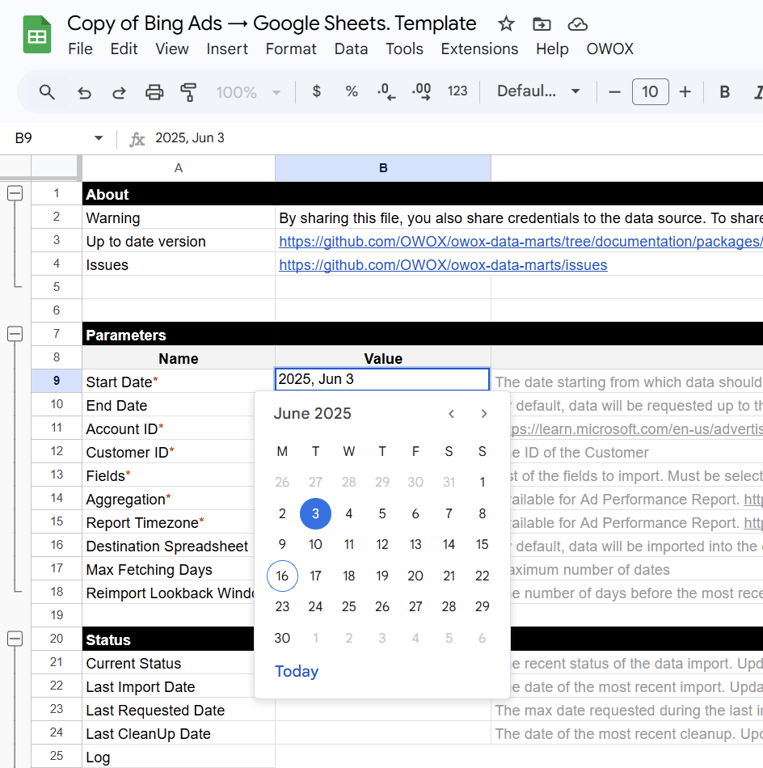This screenshot has height=768, width=763.
Task: Toggle bold formatting
Action: tap(724, 92)
